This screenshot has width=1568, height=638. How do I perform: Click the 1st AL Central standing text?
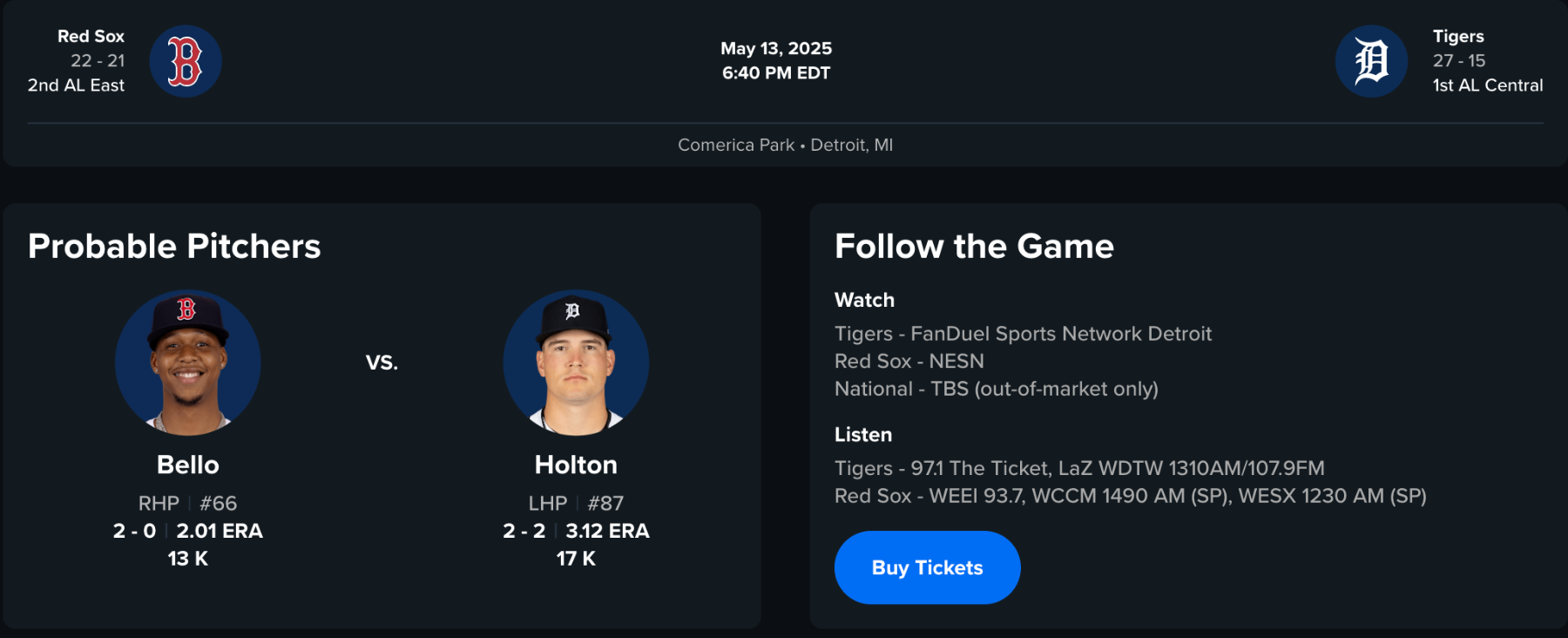tap(1487, 85)
